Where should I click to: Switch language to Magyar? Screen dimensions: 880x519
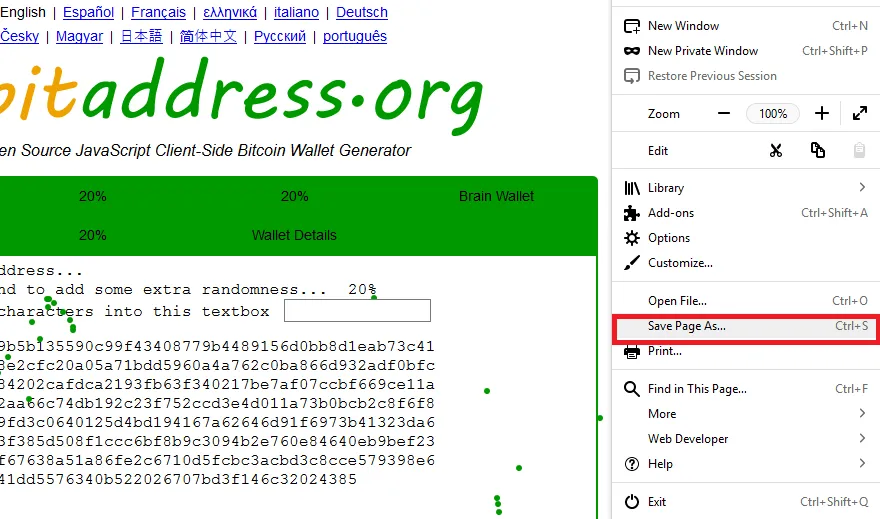click(80, 36)
